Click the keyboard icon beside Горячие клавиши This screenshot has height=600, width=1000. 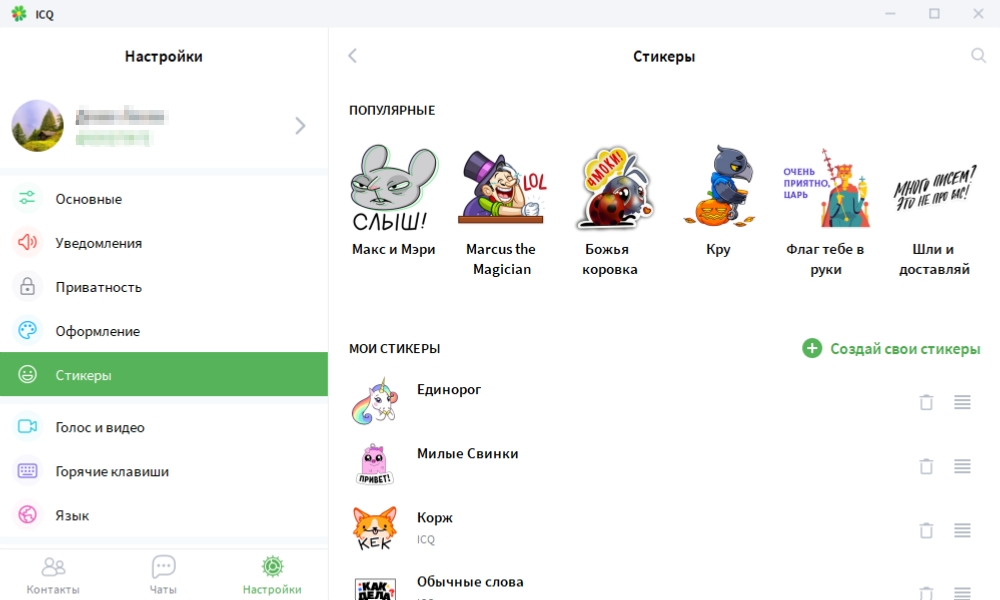[x=27, y=471]
